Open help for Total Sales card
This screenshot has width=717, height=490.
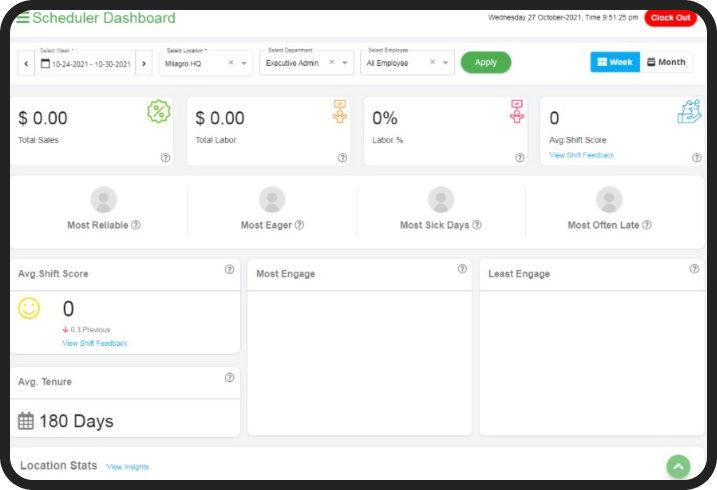166,158
